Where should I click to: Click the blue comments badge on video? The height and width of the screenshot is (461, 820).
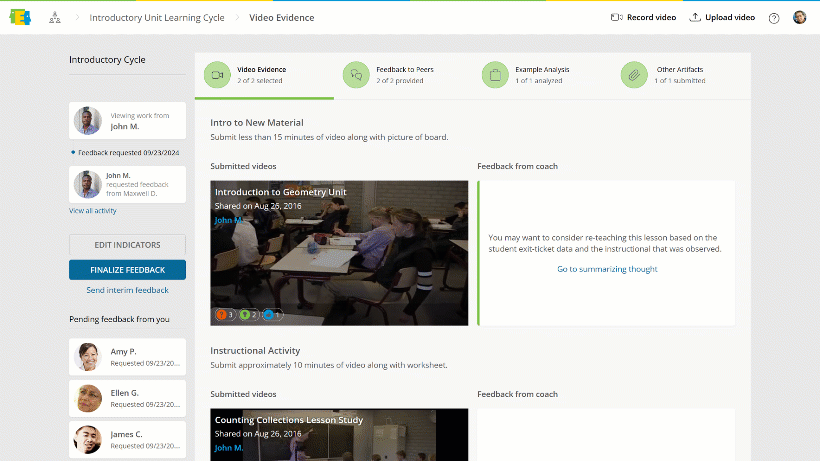272,315
